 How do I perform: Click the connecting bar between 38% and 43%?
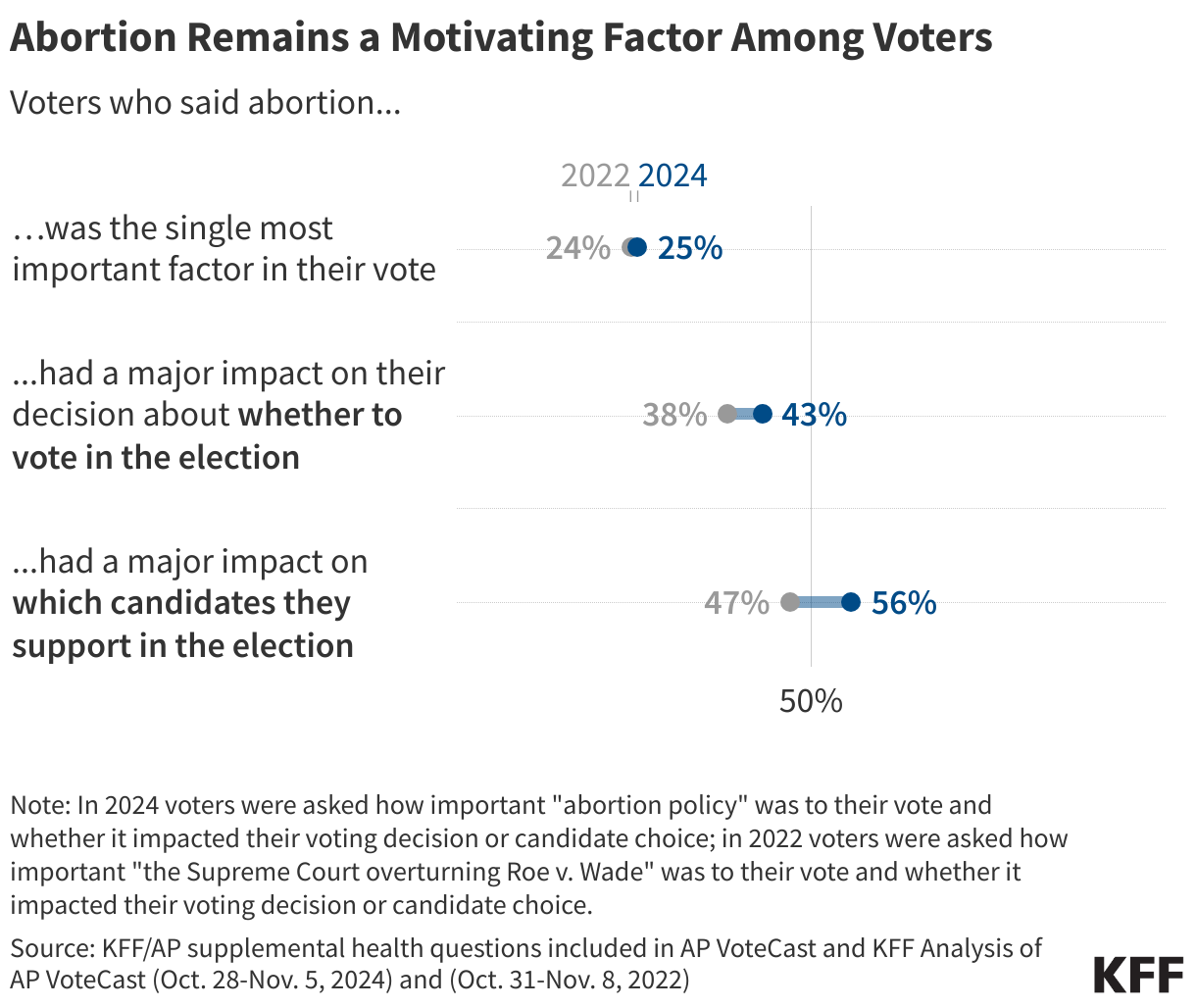pos(745,414)
